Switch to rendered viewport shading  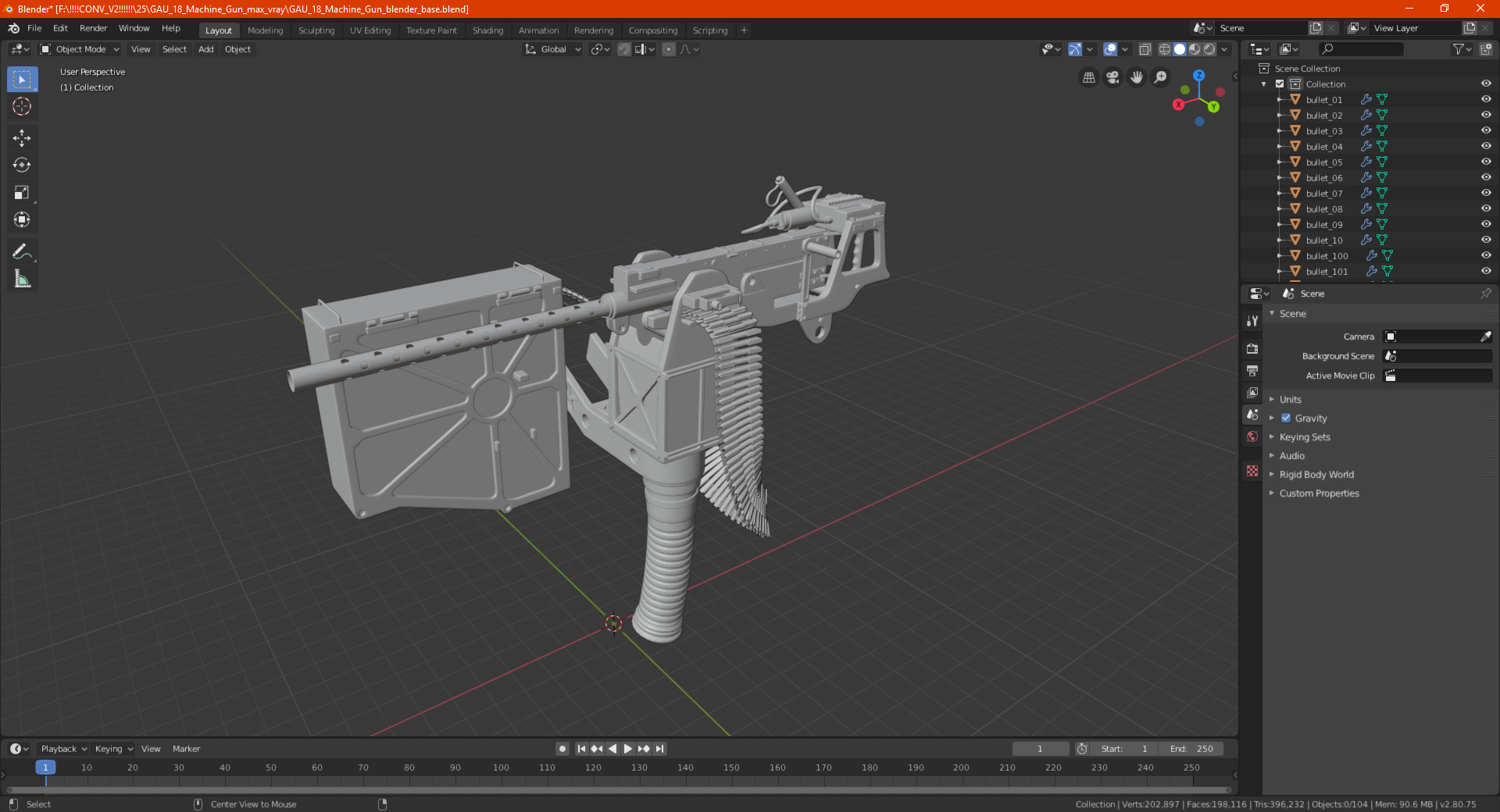pos(1209,49)
